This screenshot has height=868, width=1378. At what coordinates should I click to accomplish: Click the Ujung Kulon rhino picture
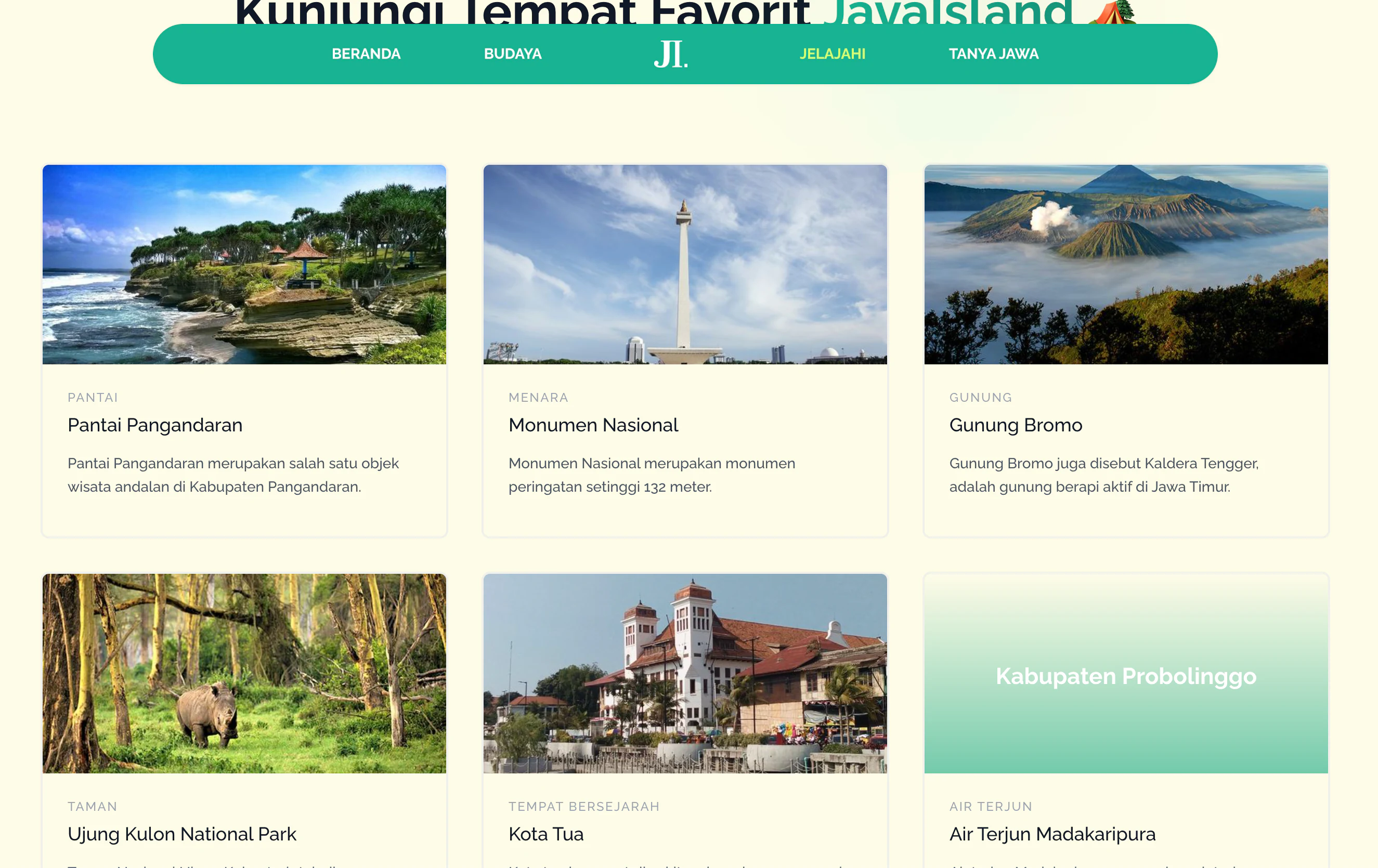pos(244,674)
